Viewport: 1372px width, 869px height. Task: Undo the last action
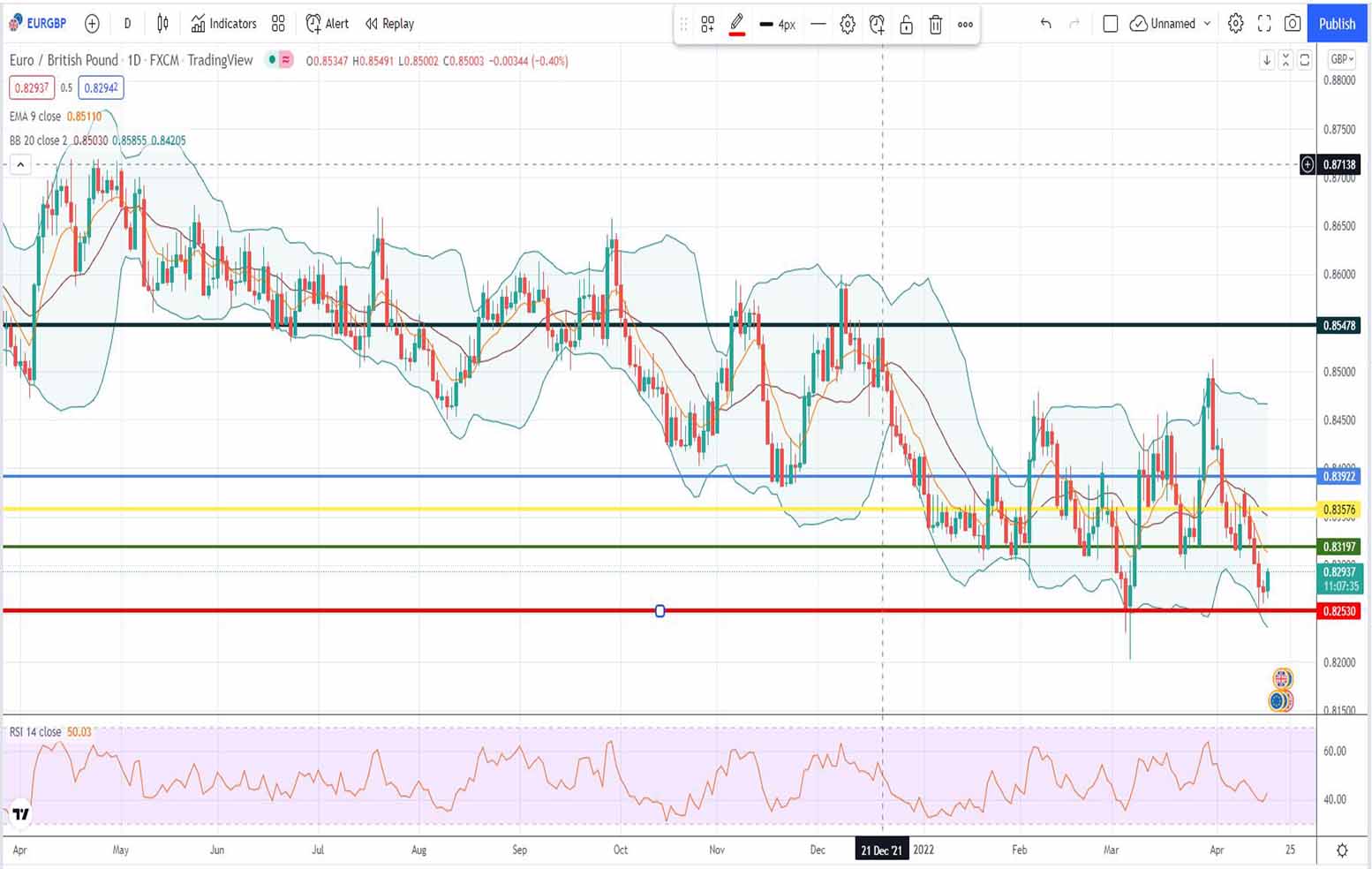pyautogui.click(x=1045, y=24)
